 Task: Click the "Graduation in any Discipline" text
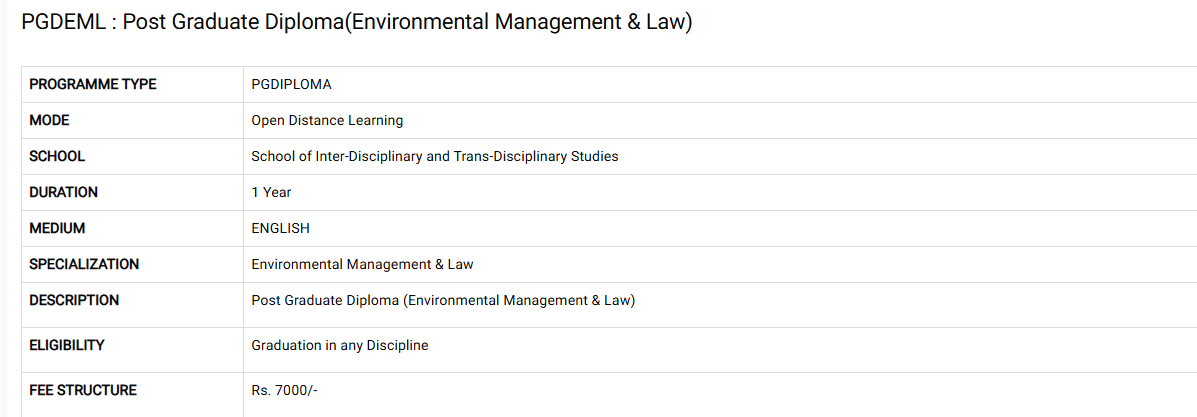coord(339,345)
